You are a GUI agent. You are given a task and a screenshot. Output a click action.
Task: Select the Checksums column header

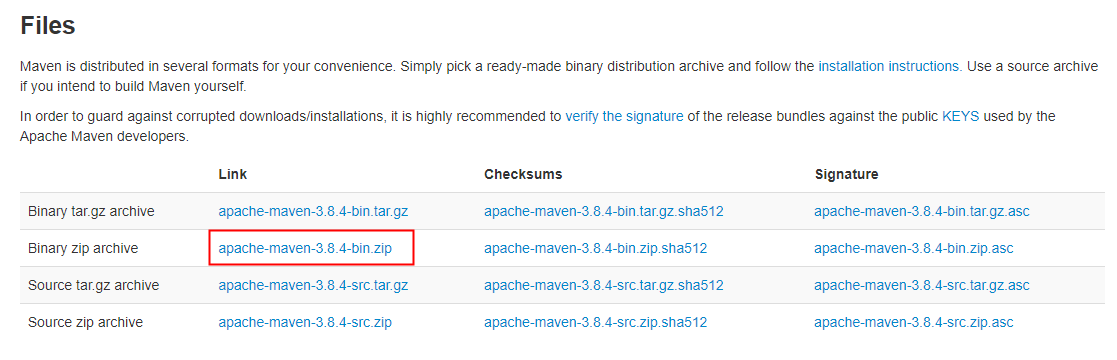coord(523,175)
